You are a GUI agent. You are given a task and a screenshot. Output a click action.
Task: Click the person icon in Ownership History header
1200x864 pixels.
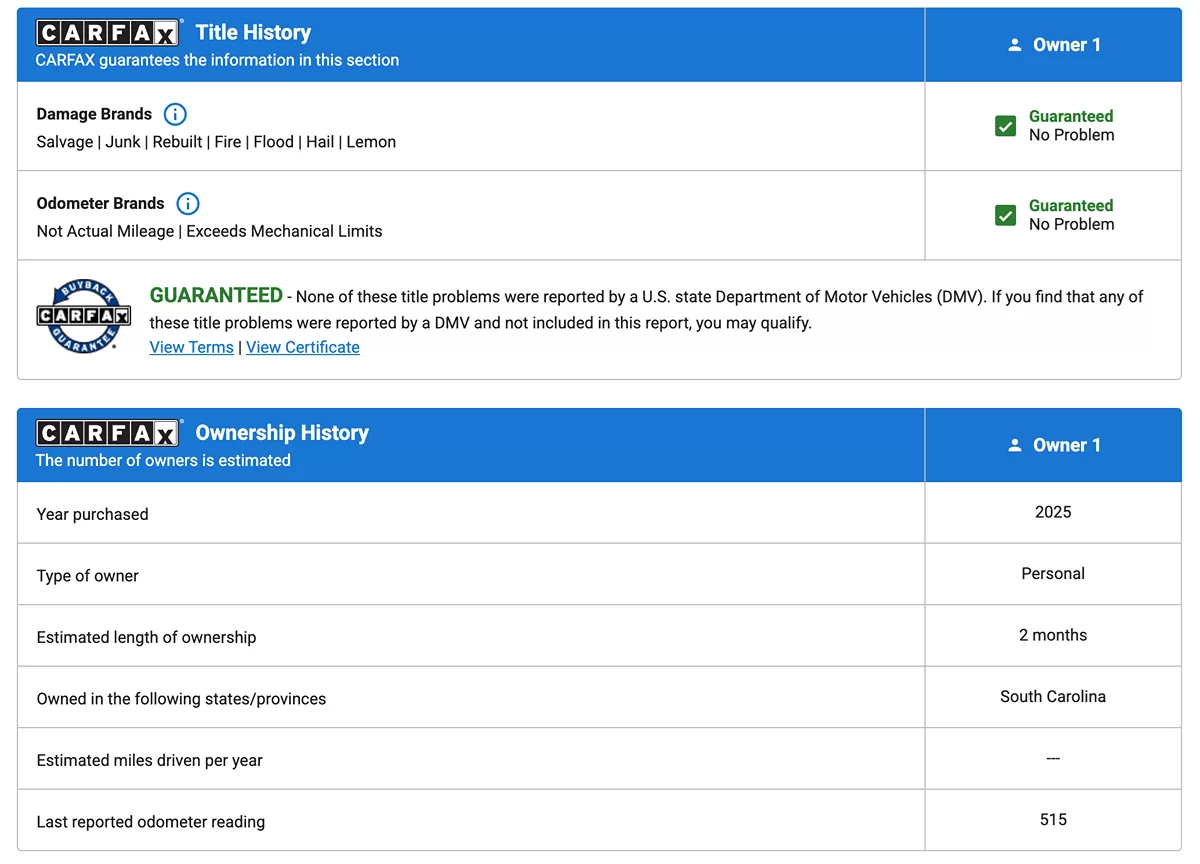(1015, 446)
